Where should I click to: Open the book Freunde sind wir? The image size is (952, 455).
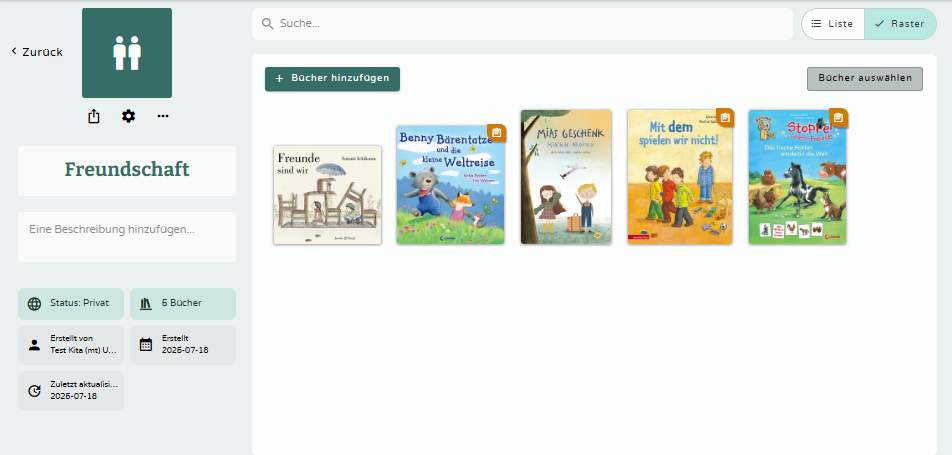tap(327, 195)
